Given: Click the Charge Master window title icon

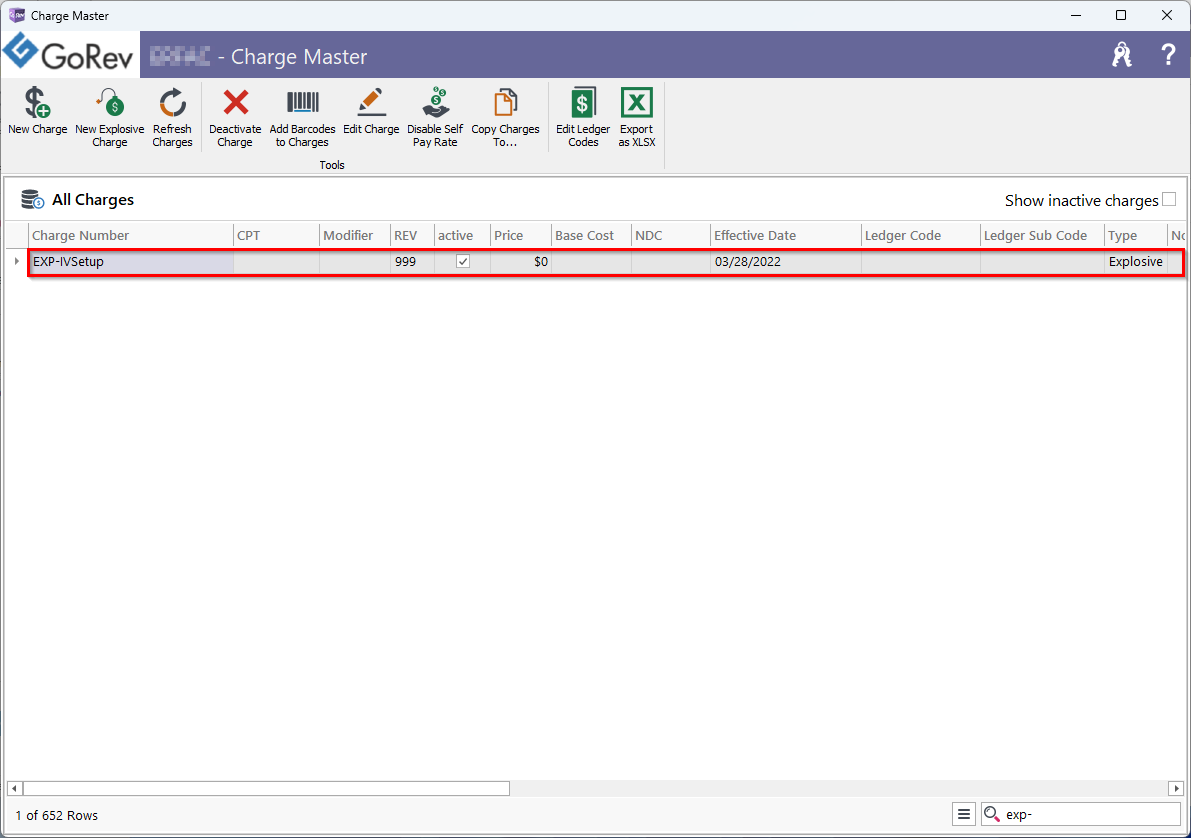Looking at the screenshot, I should click(x=16, y=15).
